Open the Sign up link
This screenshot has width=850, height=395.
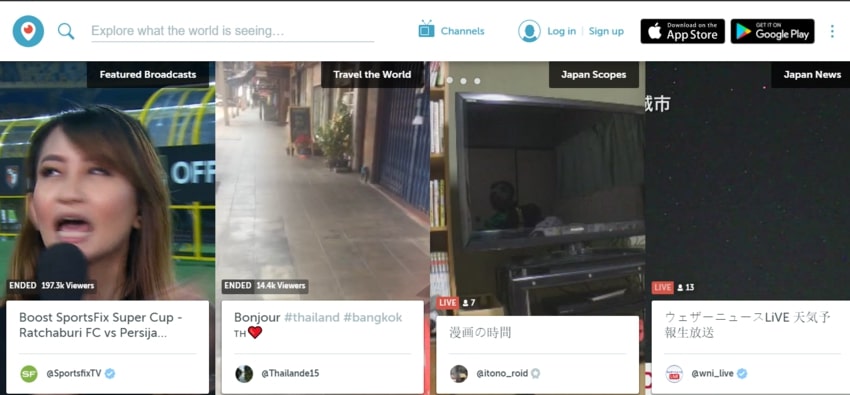click(x=606, y=31)
